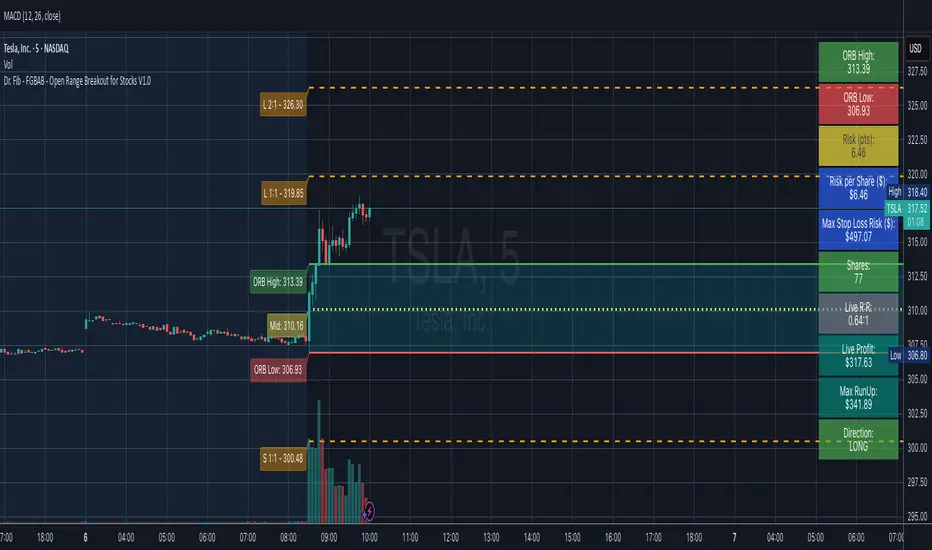Click the 09:00 time axis label
This screenshot has height=550, width=932.
tap(329, 538)
